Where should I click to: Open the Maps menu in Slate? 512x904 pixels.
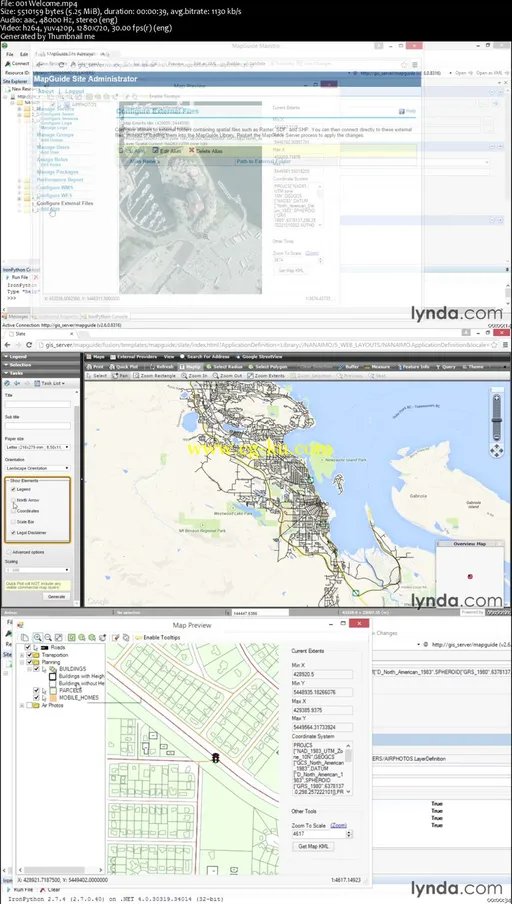(x=96, y=357)
